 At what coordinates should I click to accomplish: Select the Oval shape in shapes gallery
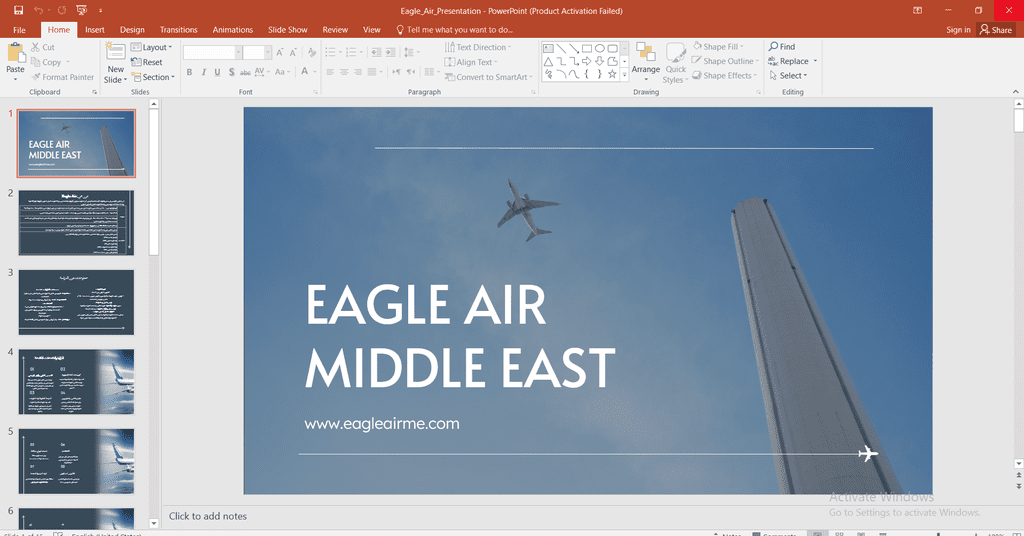pos(600,48)
